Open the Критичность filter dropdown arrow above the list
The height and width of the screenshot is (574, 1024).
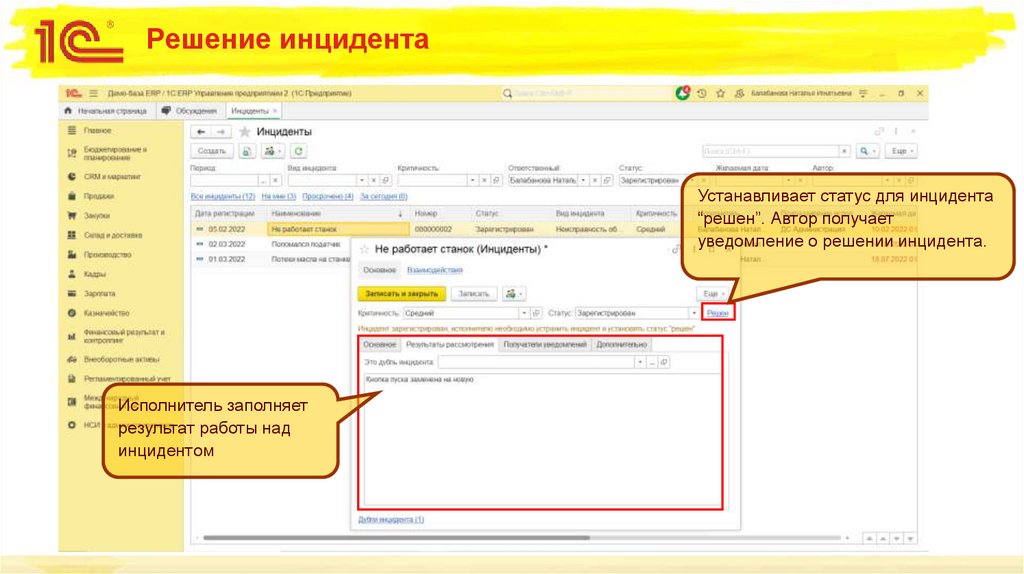pos(472,180)
